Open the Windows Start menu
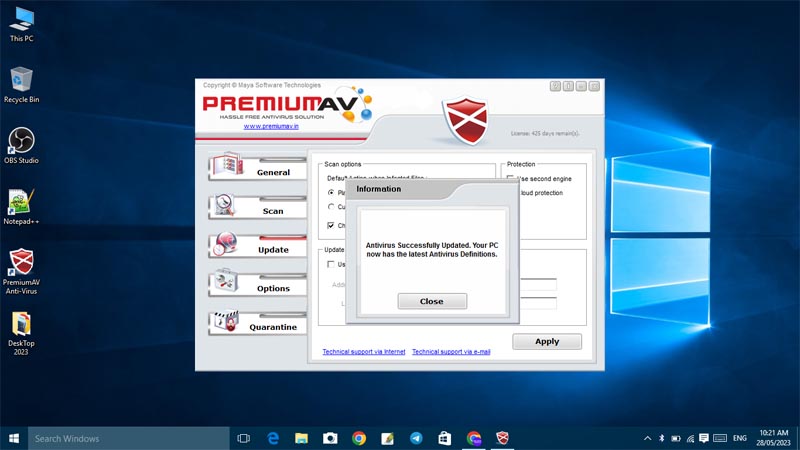Image resolution: width=800 pixels, height=450 pixels. point(14,438)
